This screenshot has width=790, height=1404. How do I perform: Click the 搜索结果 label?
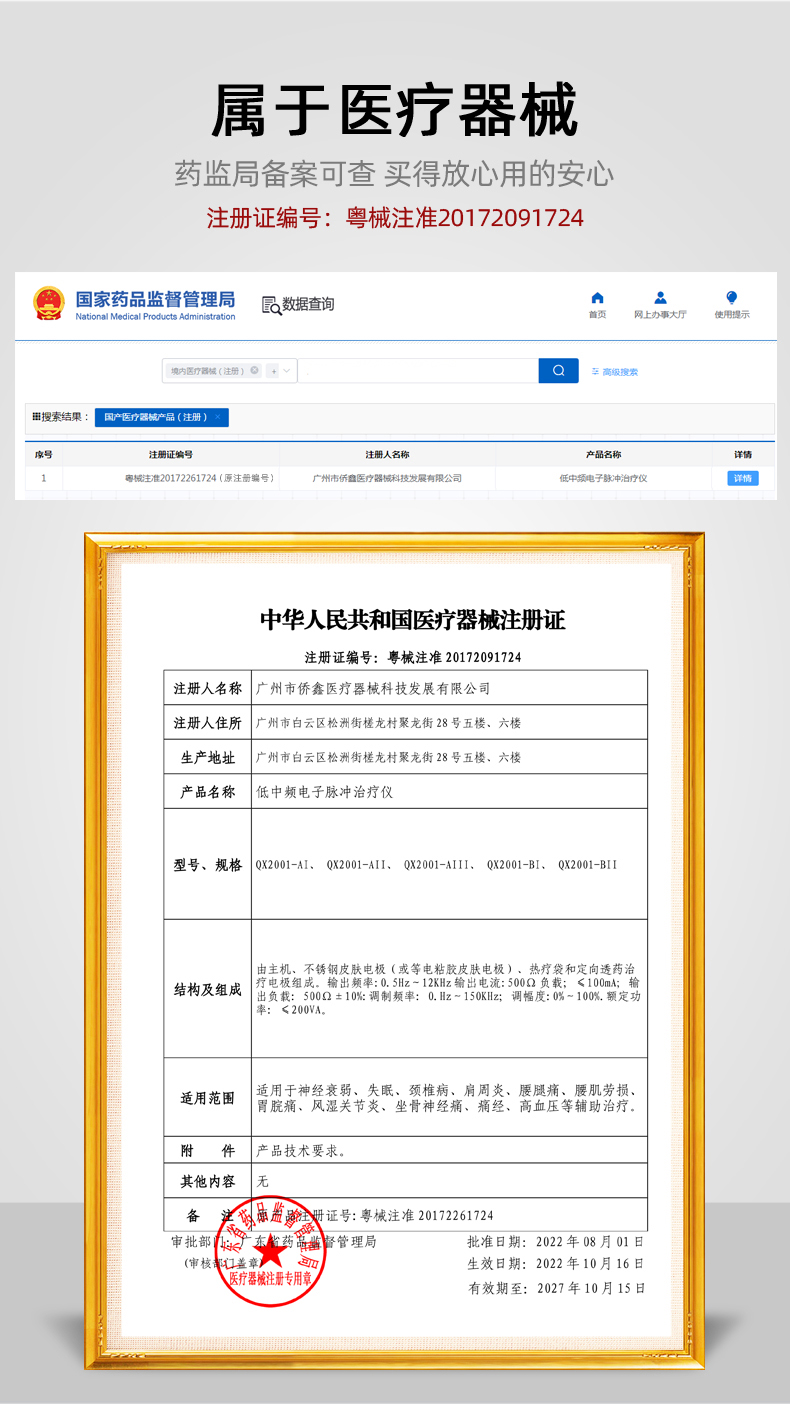[60, 417]
